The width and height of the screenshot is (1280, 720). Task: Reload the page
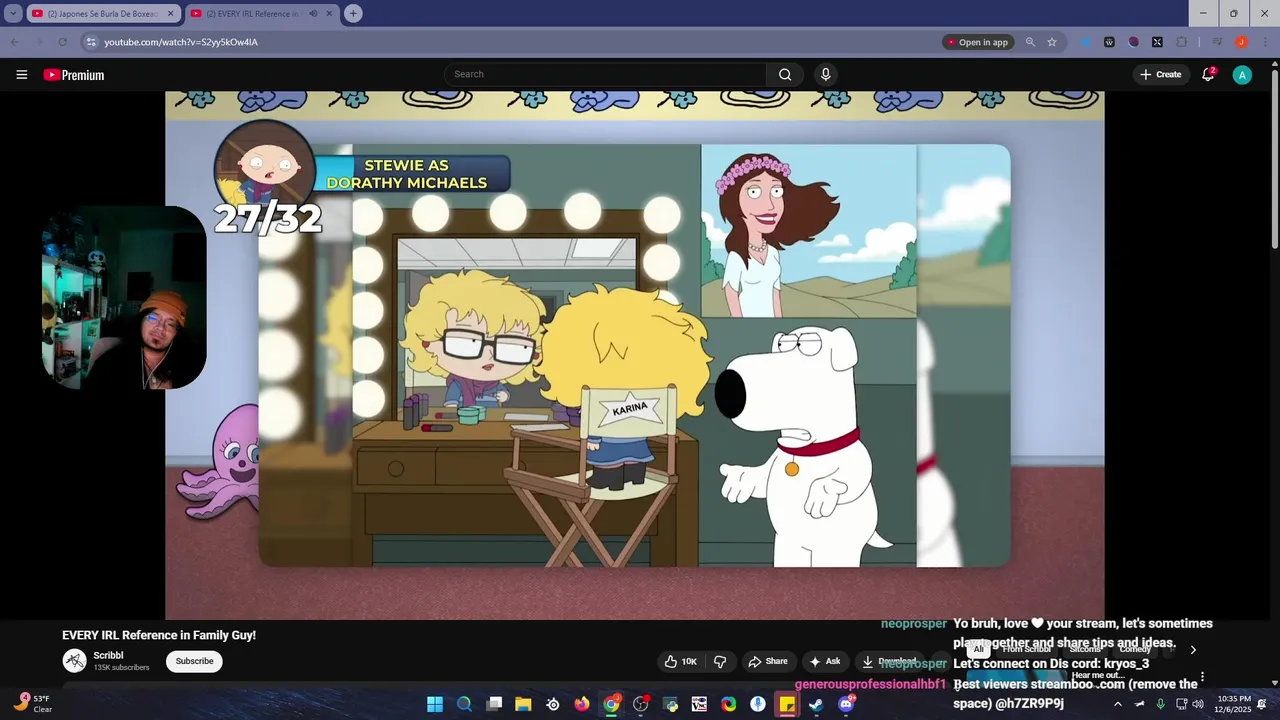point(62,42)
